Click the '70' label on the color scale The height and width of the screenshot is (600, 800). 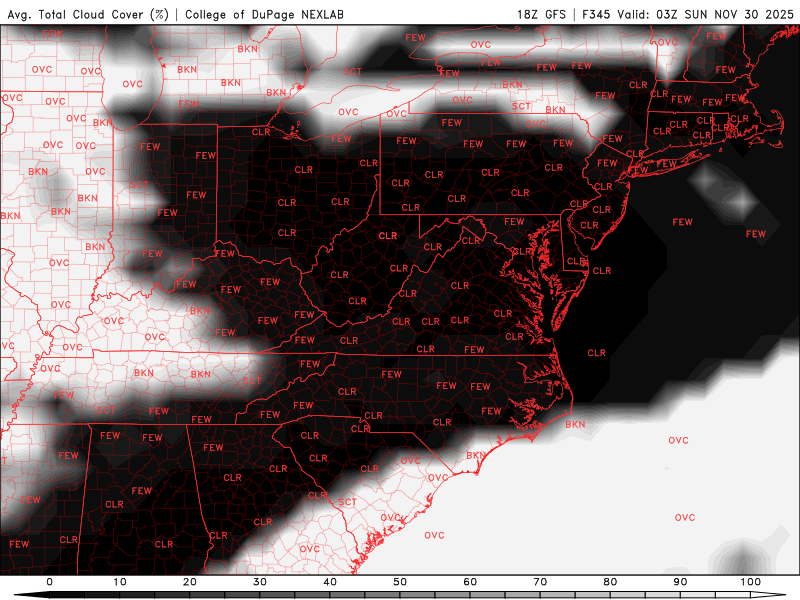[x=540, y=582]
